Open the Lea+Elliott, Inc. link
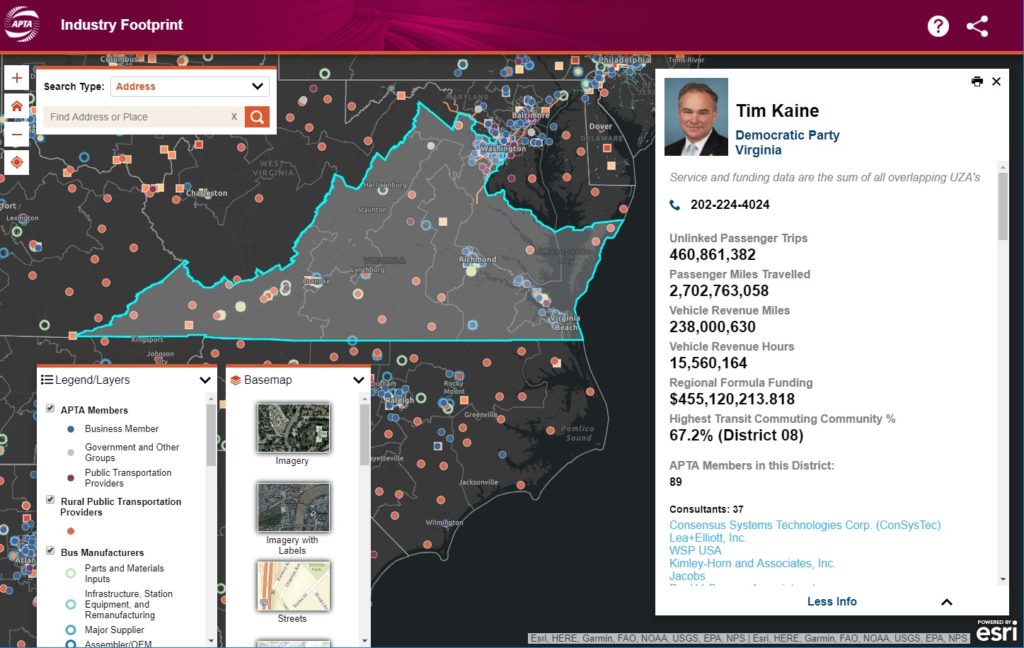Screen dimensions: 1024x648 click(x=707, y=538)
